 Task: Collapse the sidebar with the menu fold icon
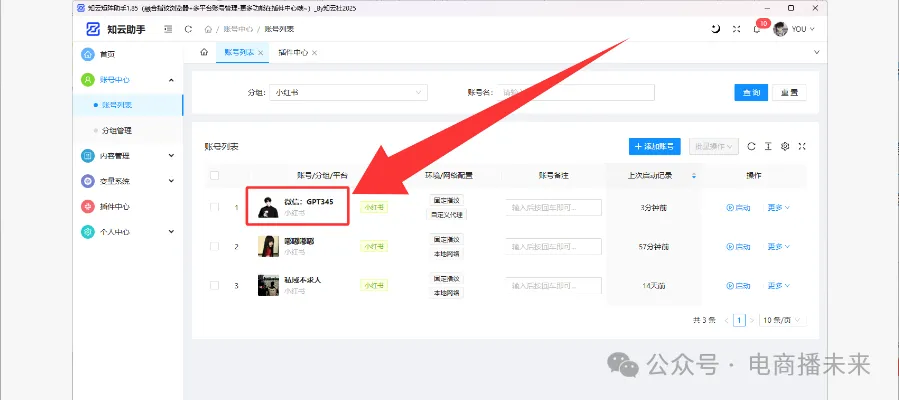(167, 29)
